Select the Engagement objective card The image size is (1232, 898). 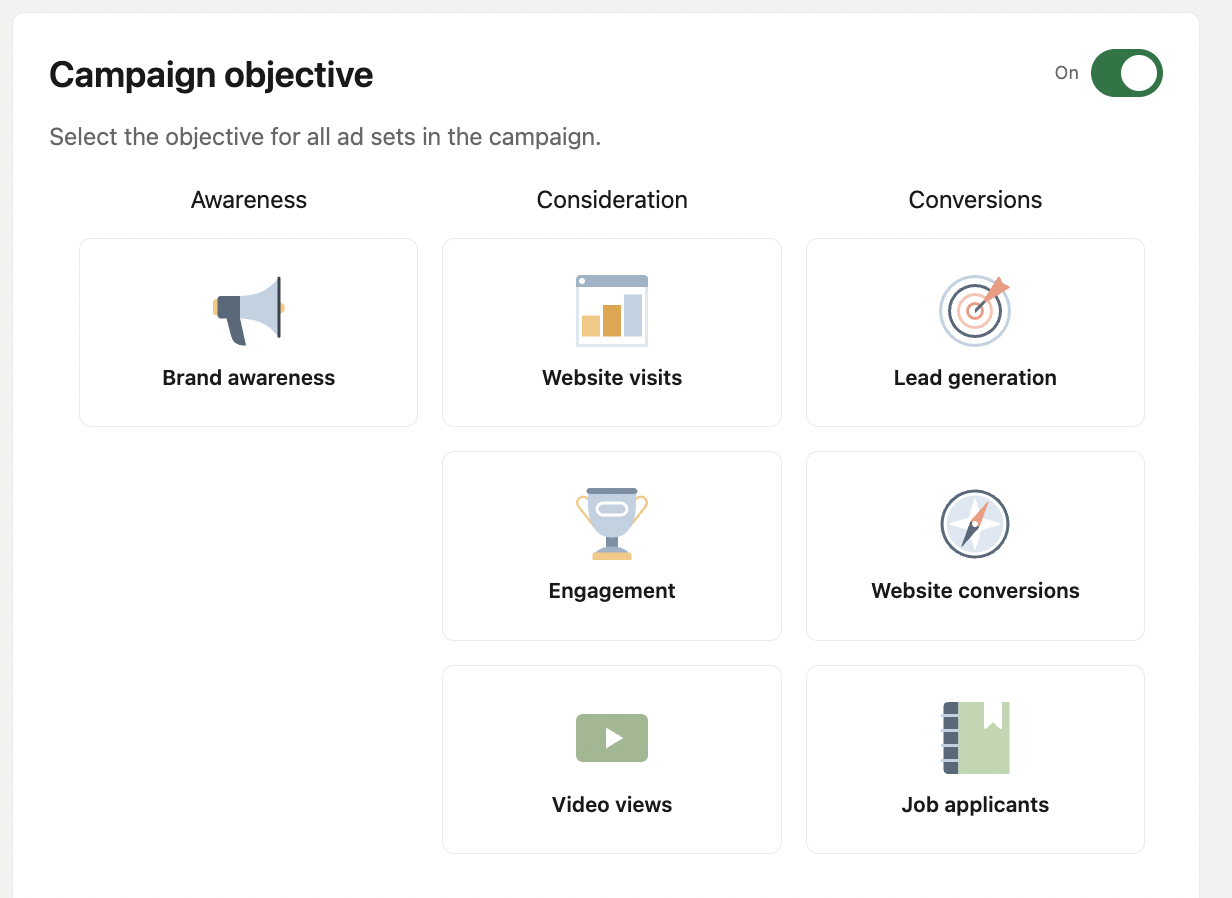[611, 546]
